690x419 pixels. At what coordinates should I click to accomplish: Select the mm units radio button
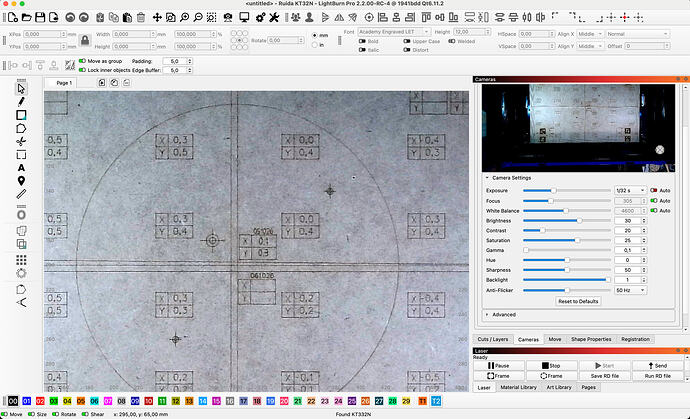[x=315, y=35]
